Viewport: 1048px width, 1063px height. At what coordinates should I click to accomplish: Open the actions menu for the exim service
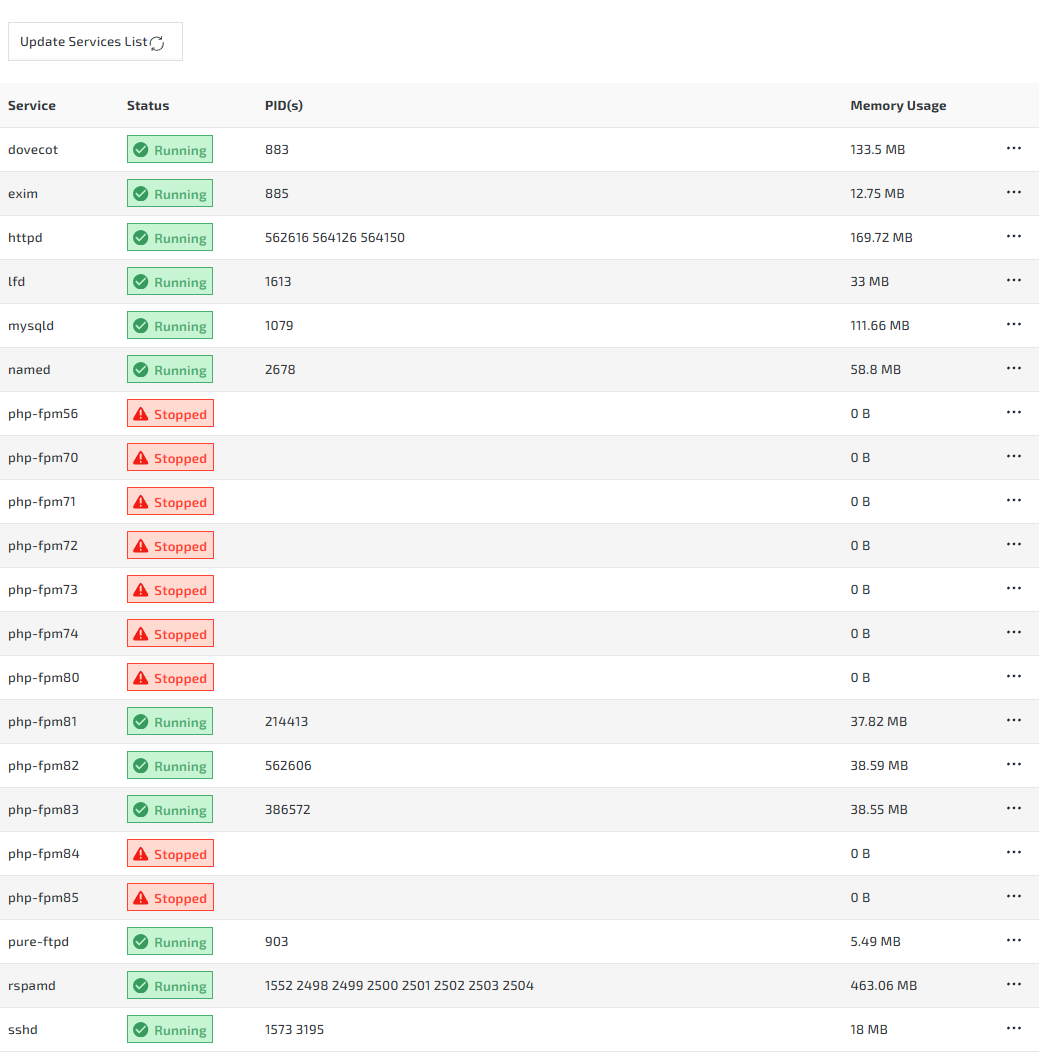point(1013,192)
